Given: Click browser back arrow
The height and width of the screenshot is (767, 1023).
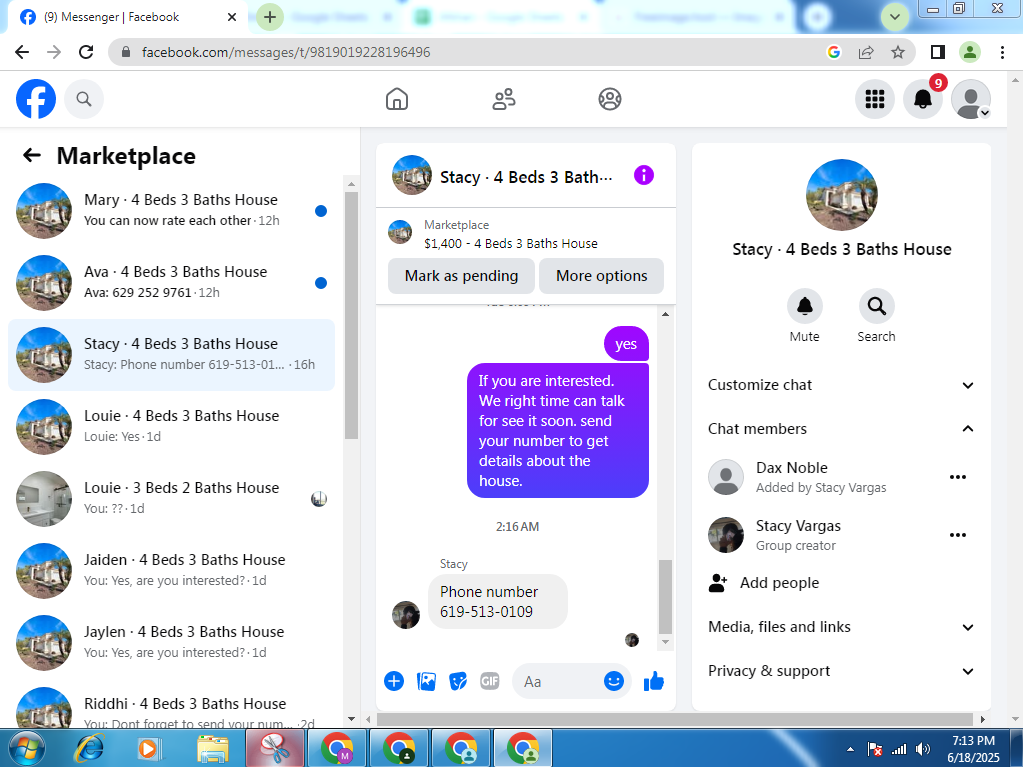Looking at the screenshot, I should click(x=22, y=52).
